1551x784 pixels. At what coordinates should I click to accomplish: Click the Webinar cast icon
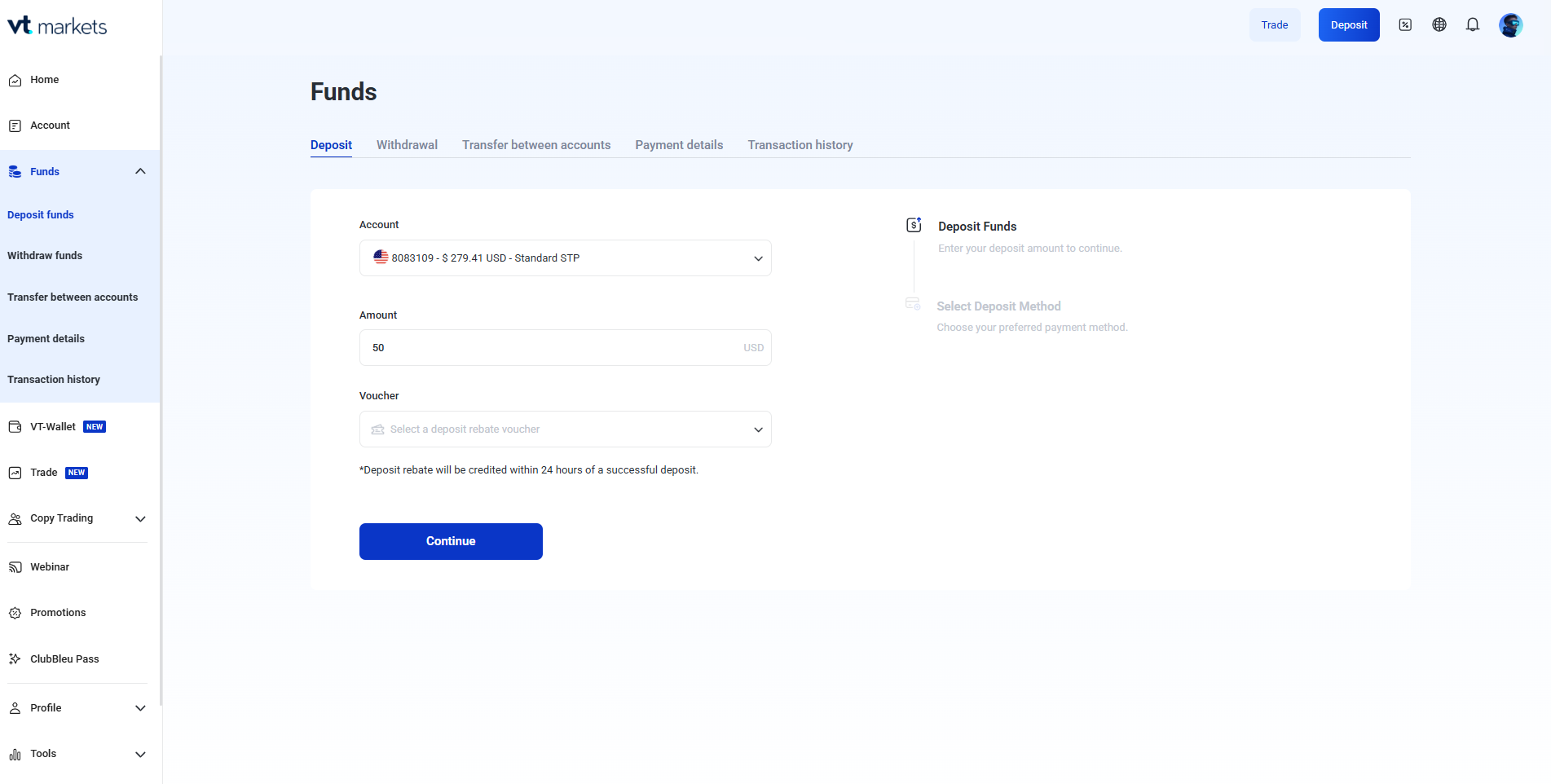pyautogui.click(x=15, y=567)
